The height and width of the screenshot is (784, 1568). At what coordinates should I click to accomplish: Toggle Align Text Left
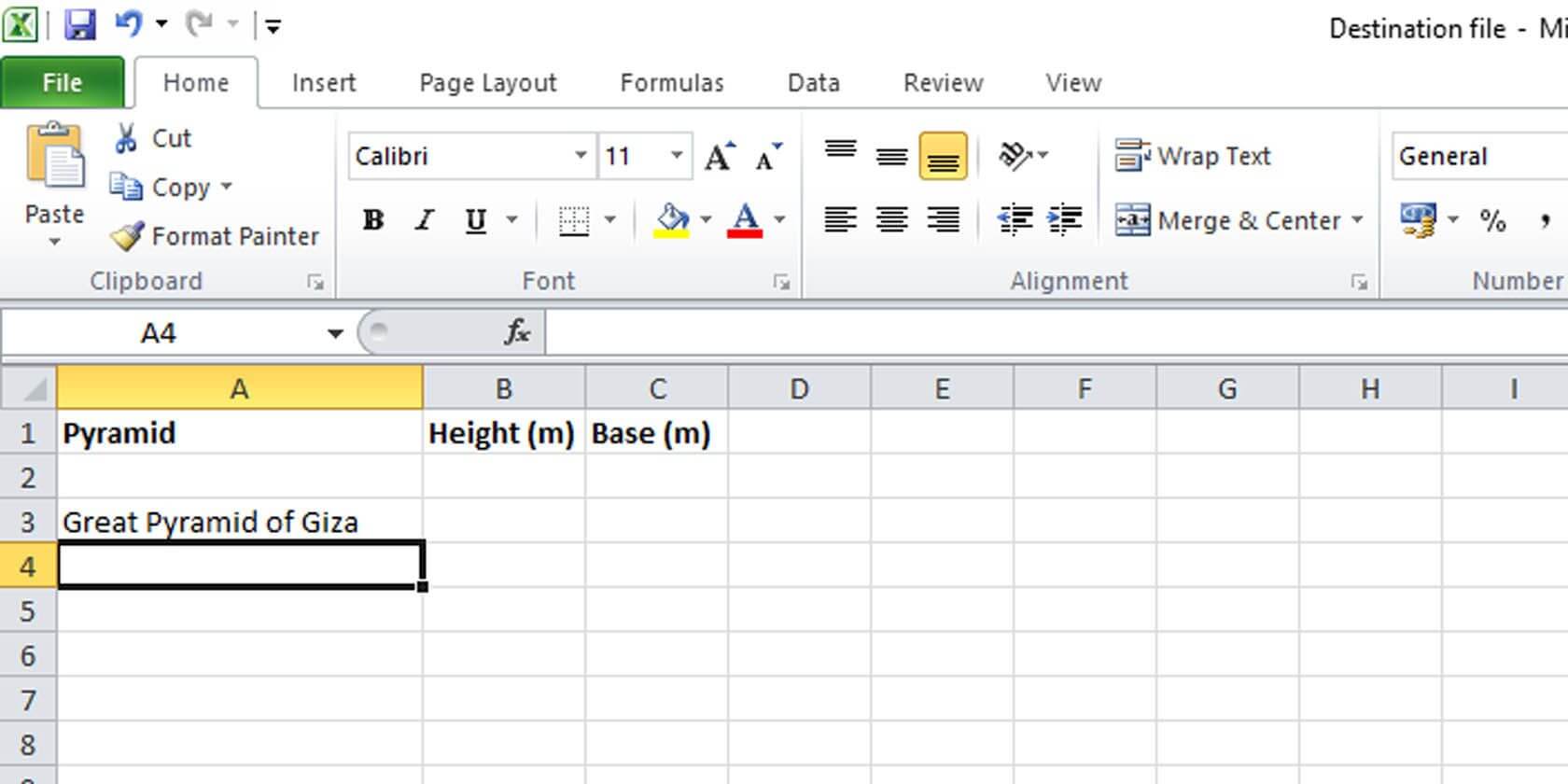click(840, 219)
